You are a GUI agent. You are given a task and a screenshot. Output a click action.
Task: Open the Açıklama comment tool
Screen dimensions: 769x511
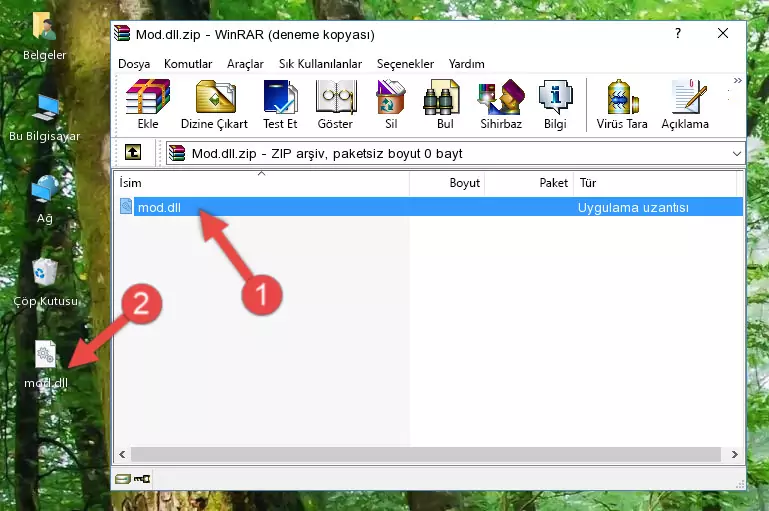click(x=685, y=104)
